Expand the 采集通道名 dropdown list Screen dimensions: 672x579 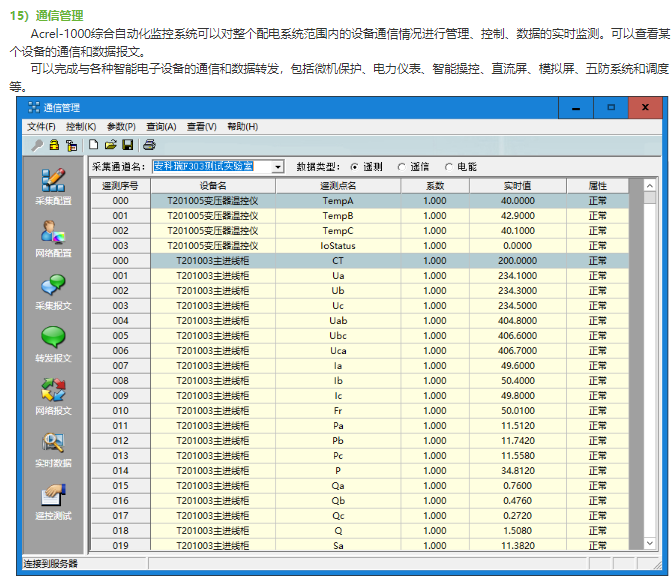(x=278, y=167)
